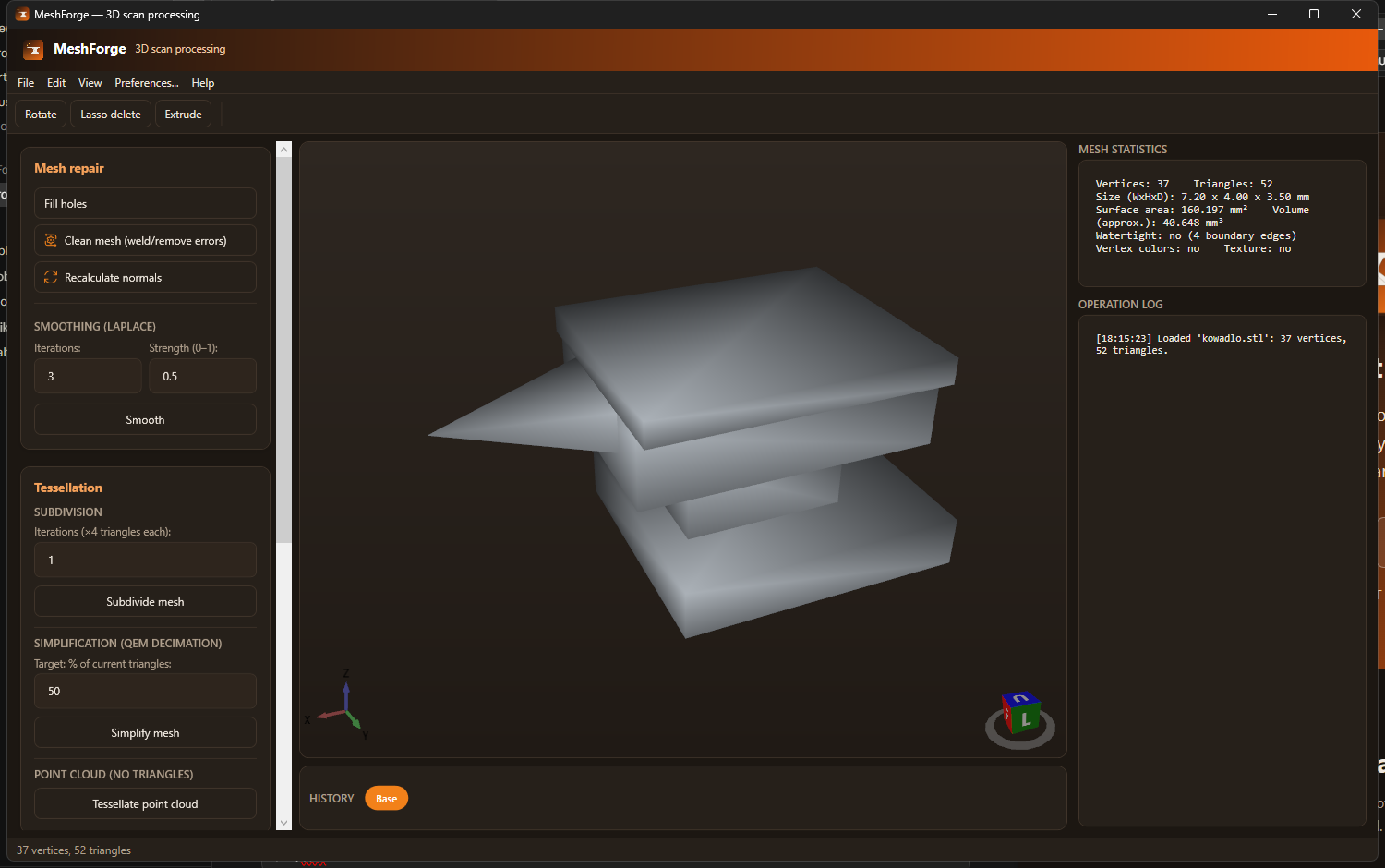Select the Base history state
Screen dimensions: 1385x868
386,799
